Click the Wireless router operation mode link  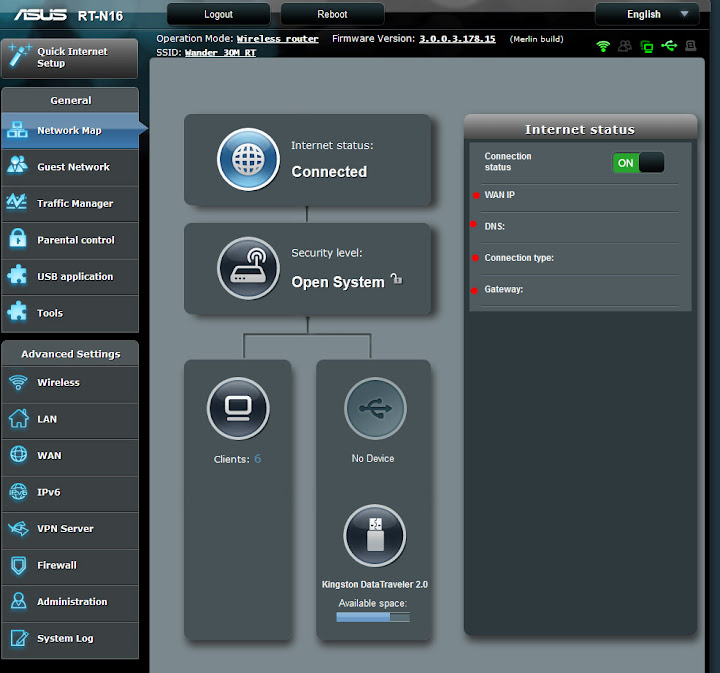277,39
